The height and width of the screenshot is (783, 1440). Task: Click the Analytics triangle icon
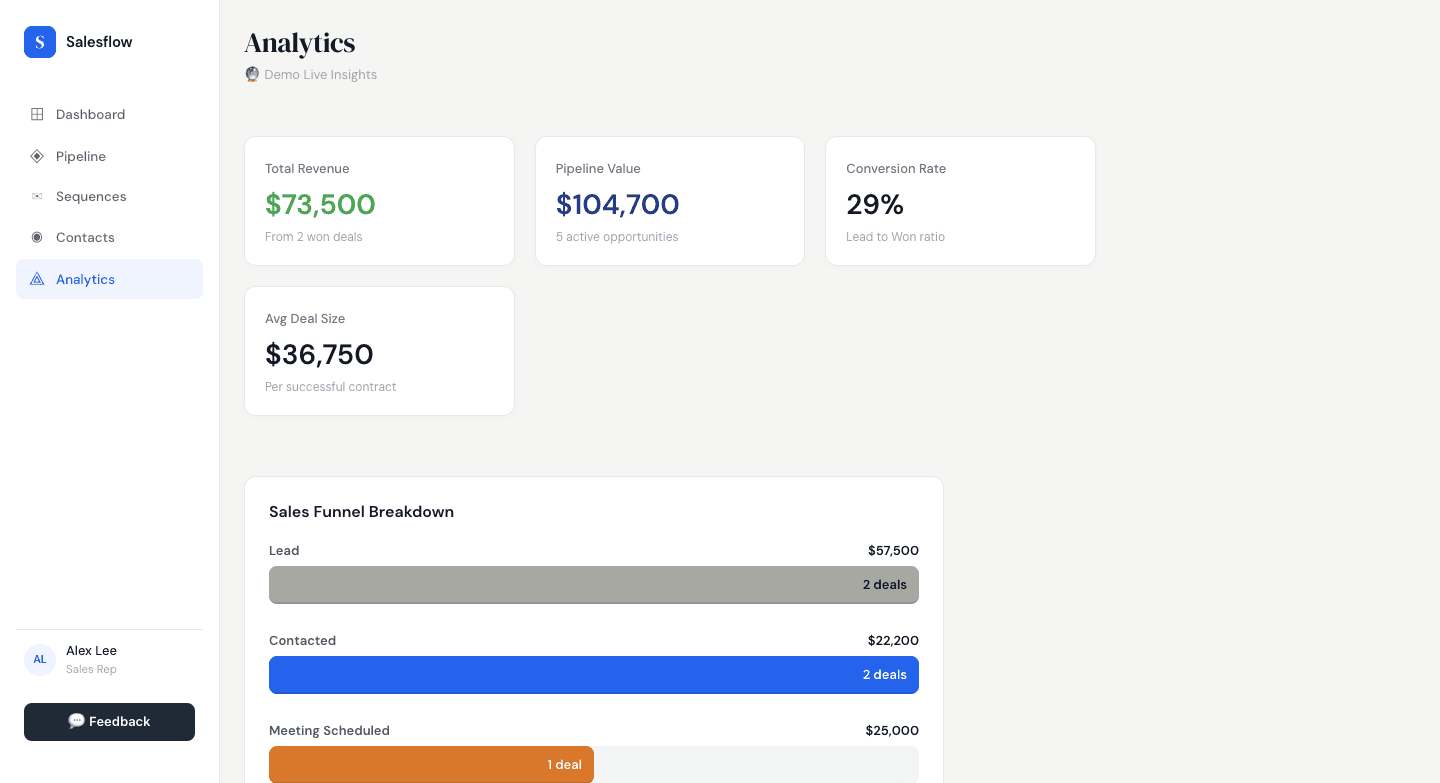click(x=37, y=279)
